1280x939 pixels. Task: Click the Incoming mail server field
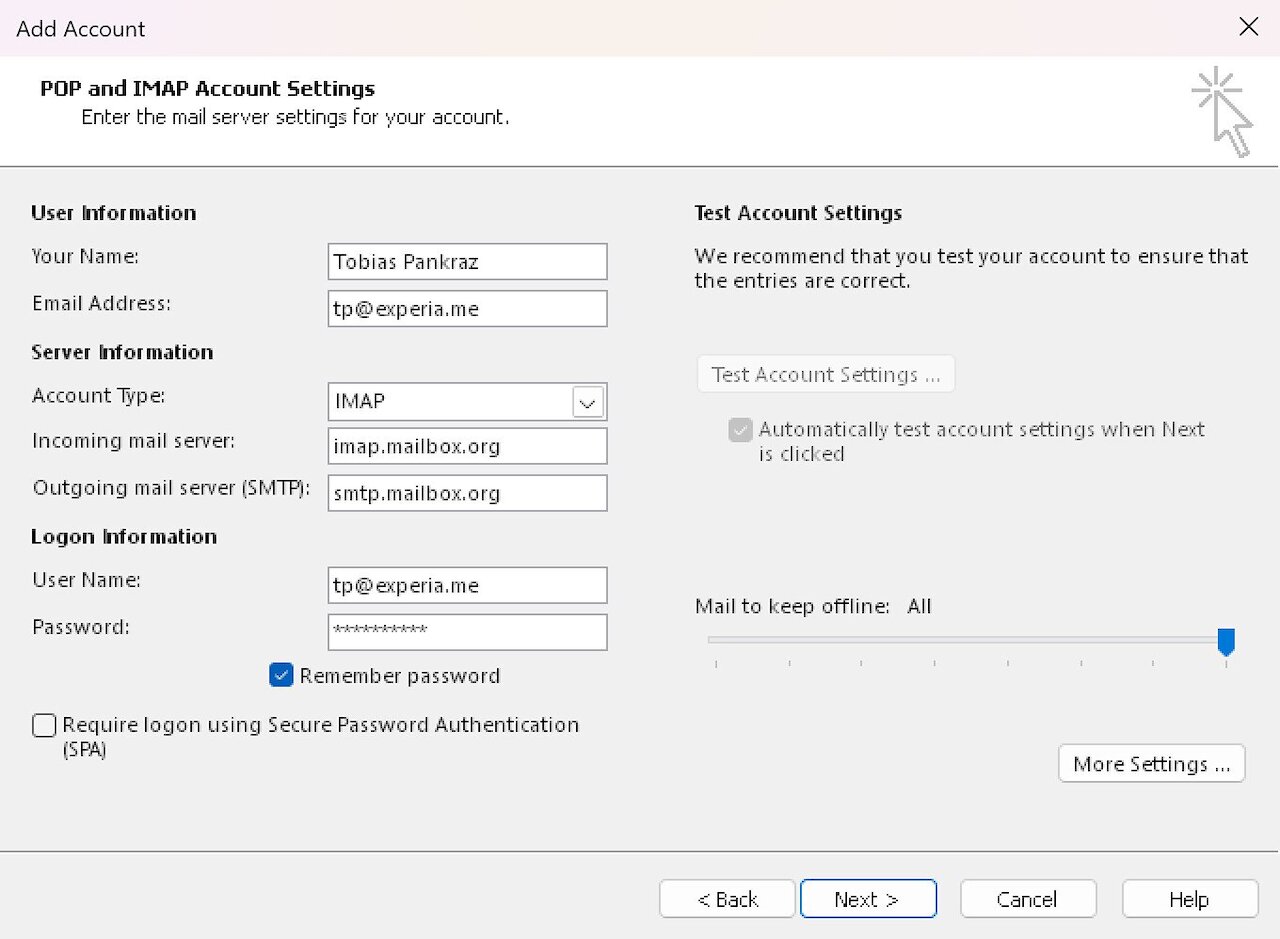pos(467,446)
